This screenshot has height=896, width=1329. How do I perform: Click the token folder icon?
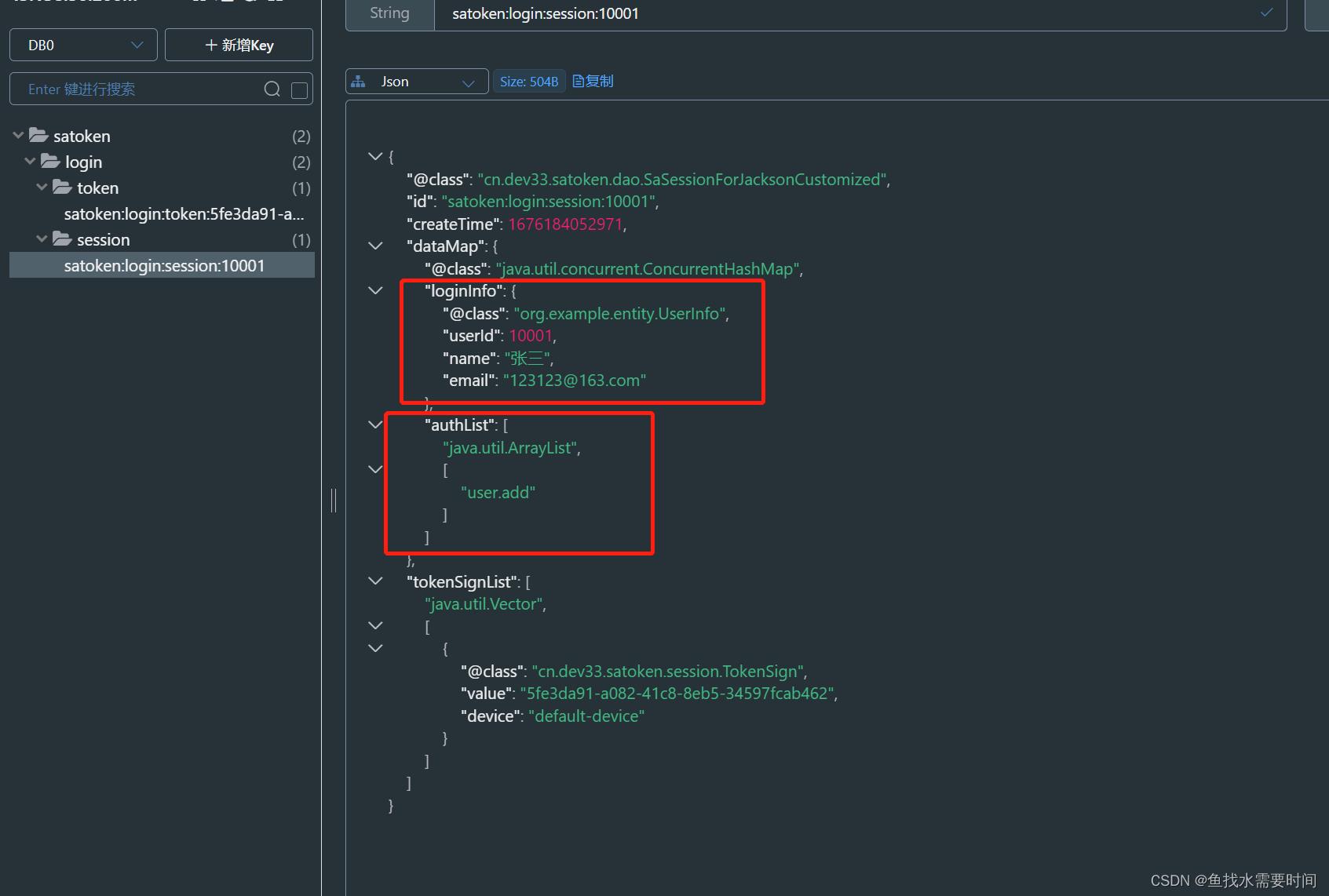[x=62, y=187]
